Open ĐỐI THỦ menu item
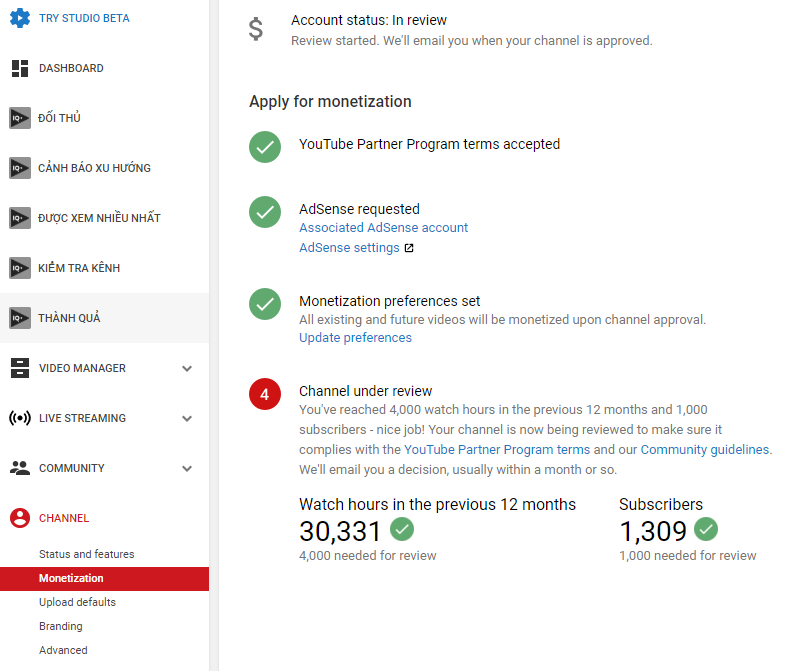The width and height of the screenshot is (798, 671). 59,118
